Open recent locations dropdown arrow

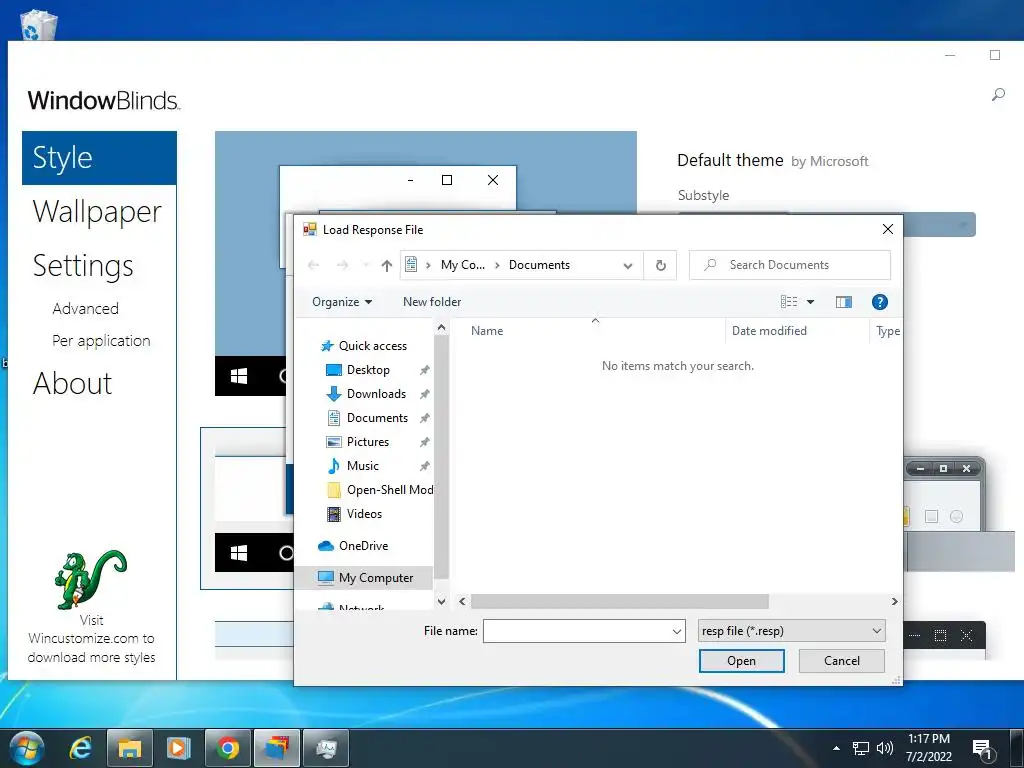[366, 265]
